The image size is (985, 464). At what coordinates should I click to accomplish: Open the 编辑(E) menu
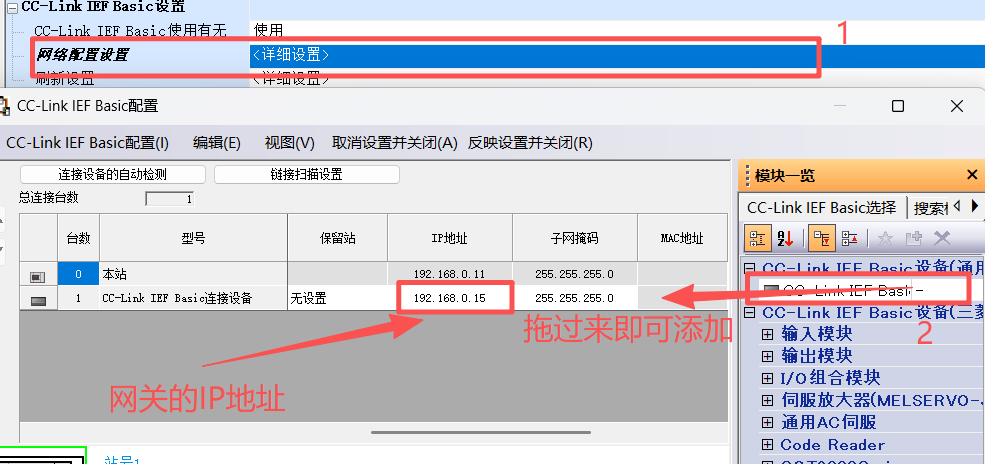[217, 143]
